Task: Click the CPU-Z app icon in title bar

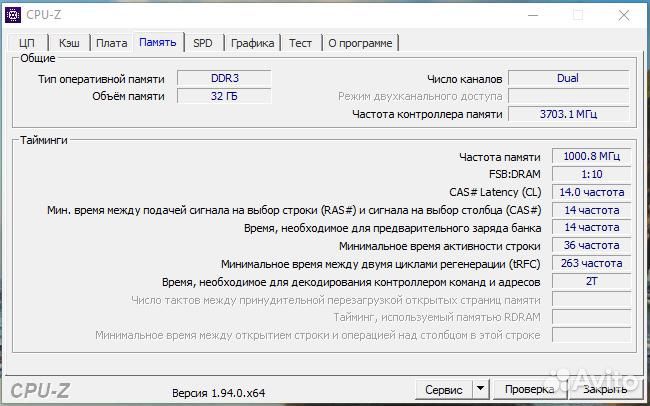Action: point(12,15)
